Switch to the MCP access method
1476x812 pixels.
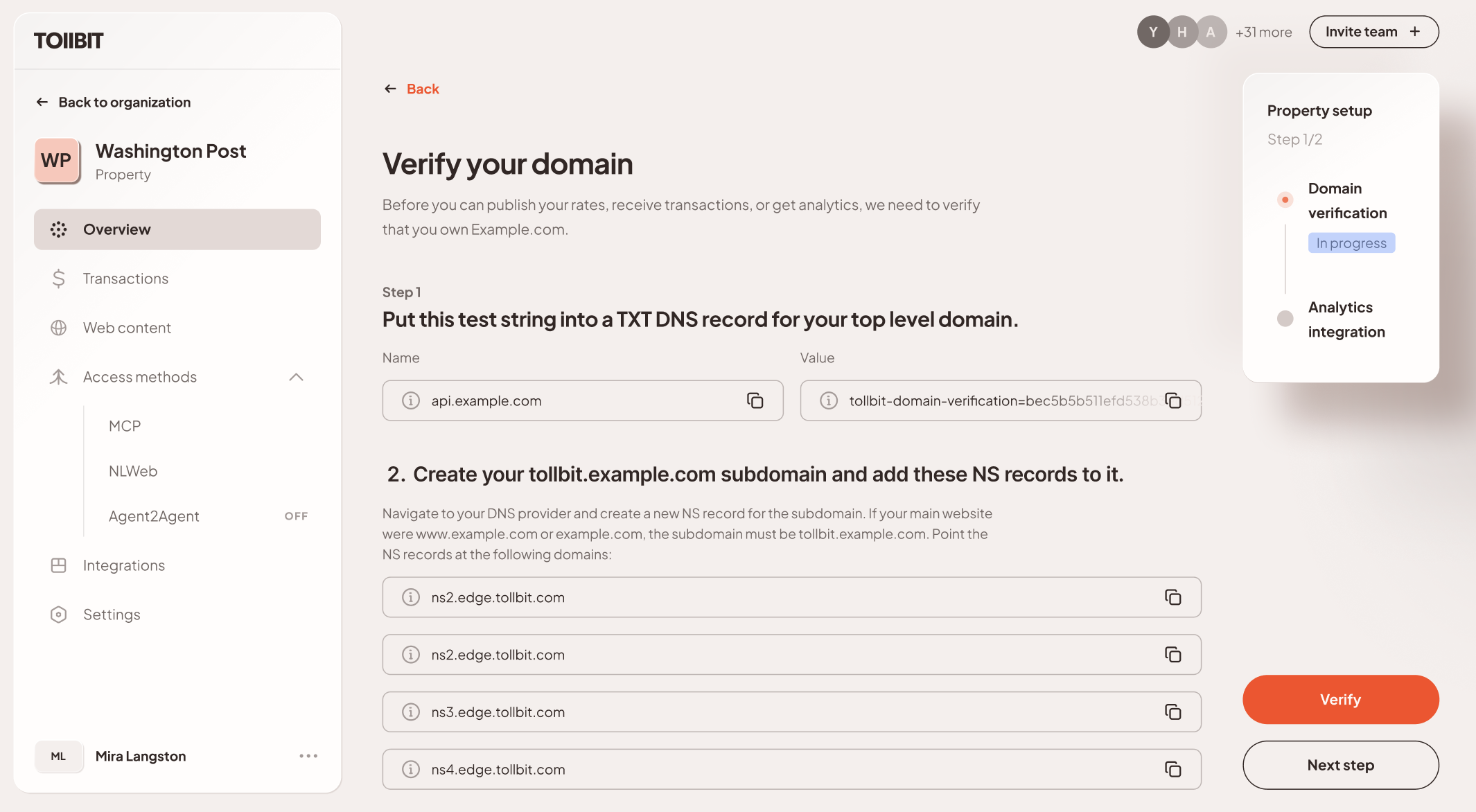[125, 425]
